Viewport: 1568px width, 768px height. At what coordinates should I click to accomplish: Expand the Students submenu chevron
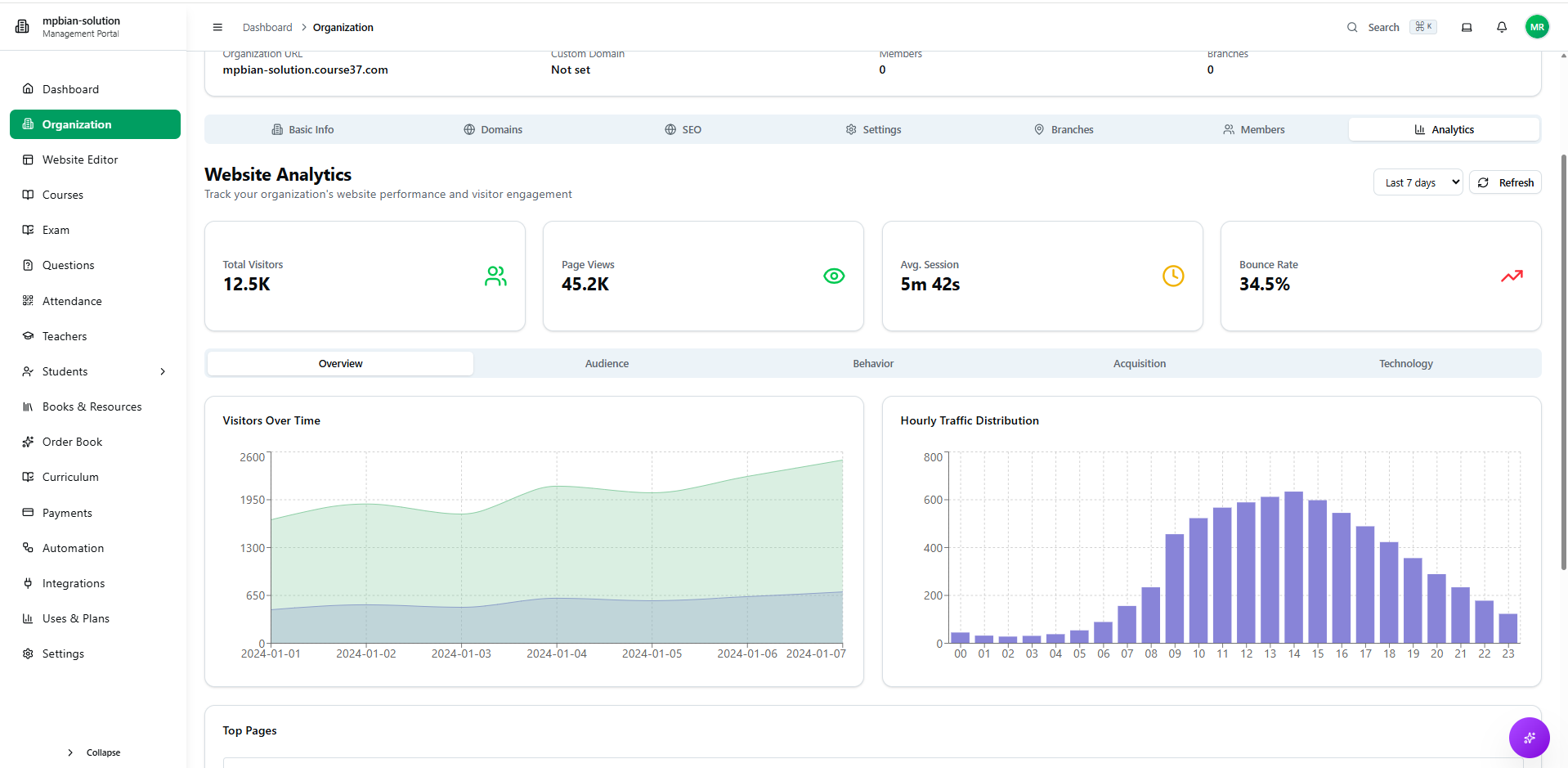click(163, 371)
